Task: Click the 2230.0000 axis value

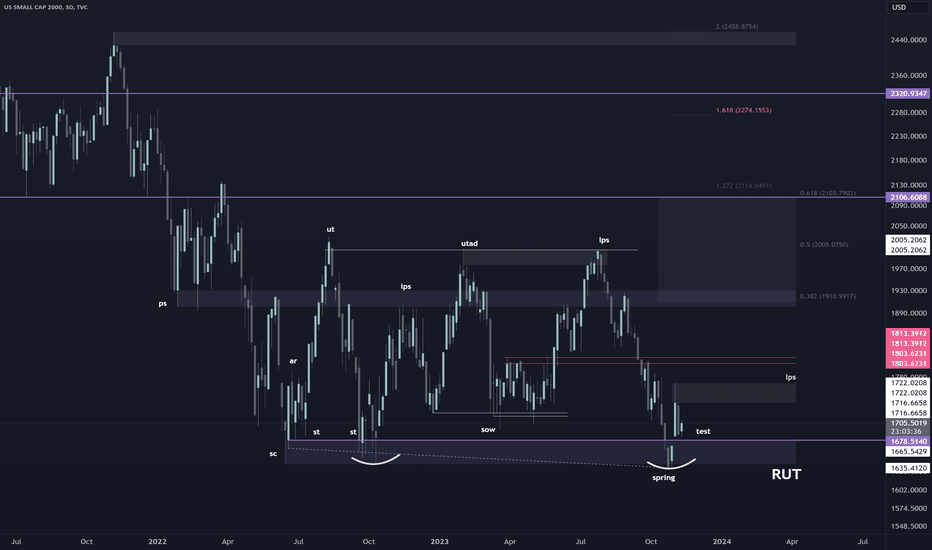Action: (x=908, y=136)
